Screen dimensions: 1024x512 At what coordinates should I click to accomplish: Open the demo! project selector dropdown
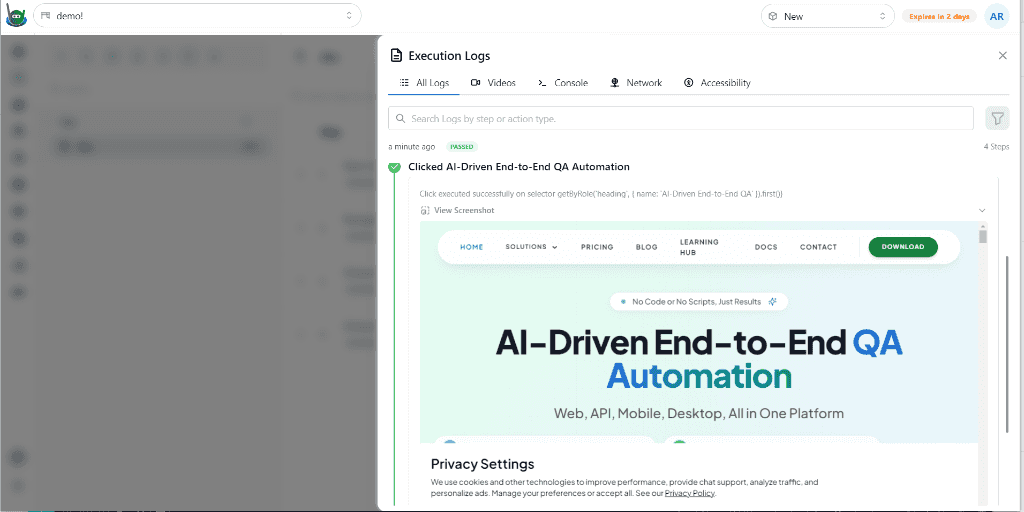197,16
